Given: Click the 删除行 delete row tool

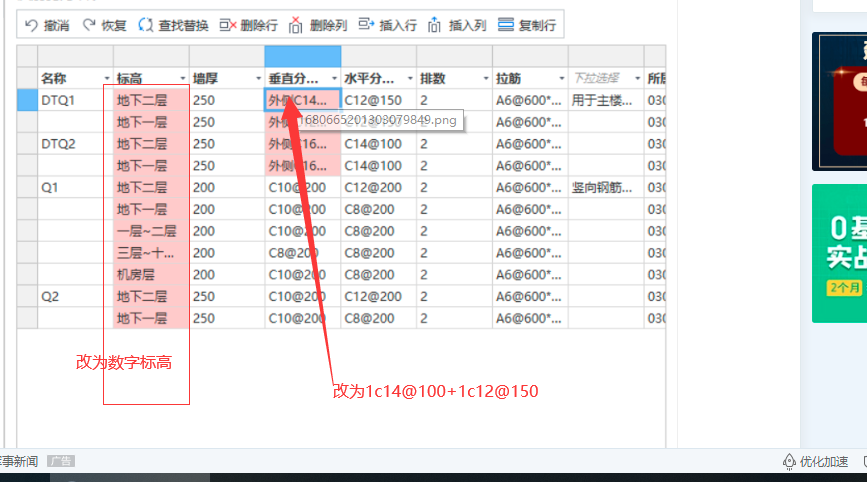Looking at the screenshot, I should 248,25.
